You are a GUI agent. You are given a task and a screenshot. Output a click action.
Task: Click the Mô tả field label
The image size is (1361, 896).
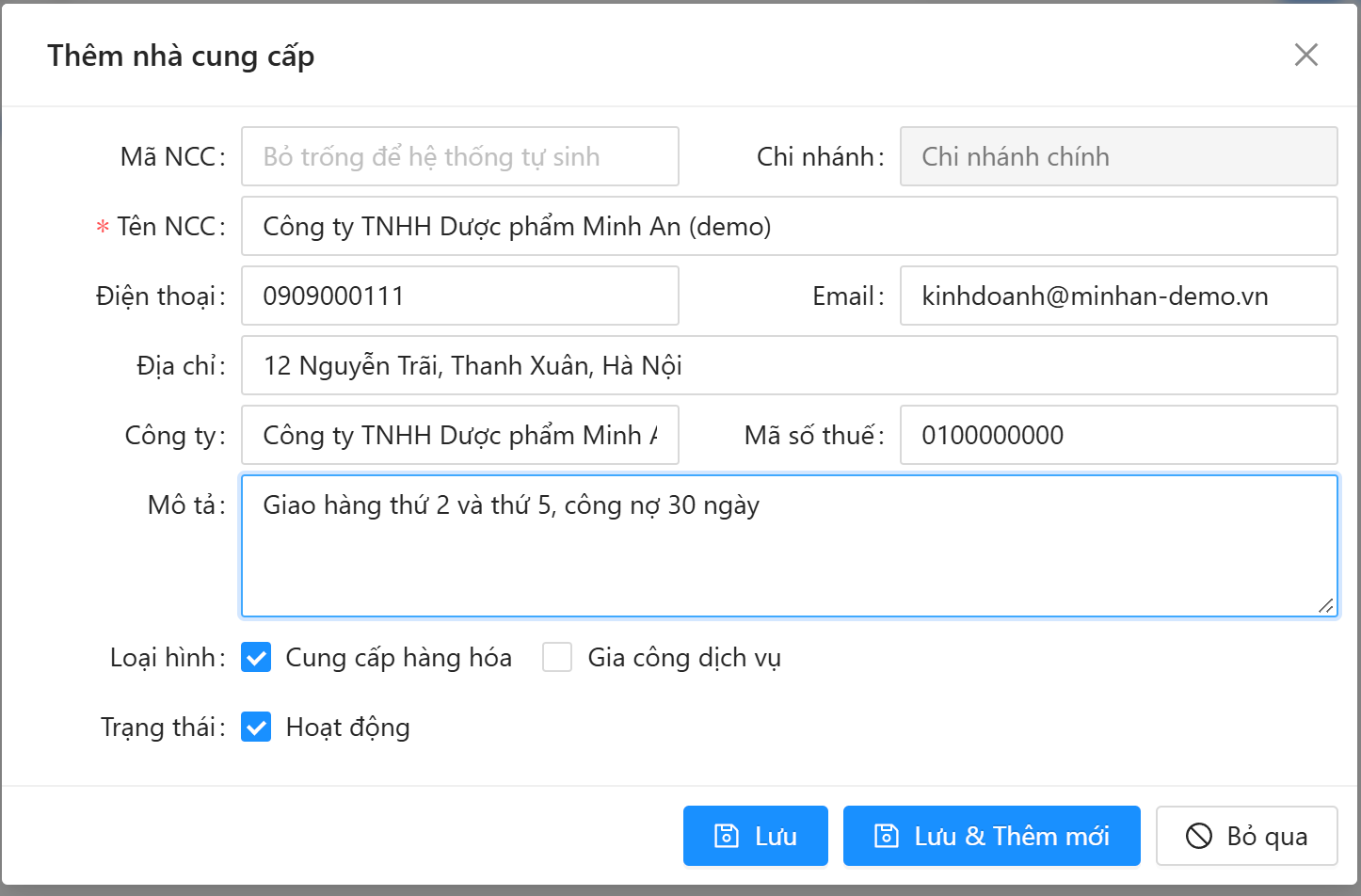tap(182, 504)
